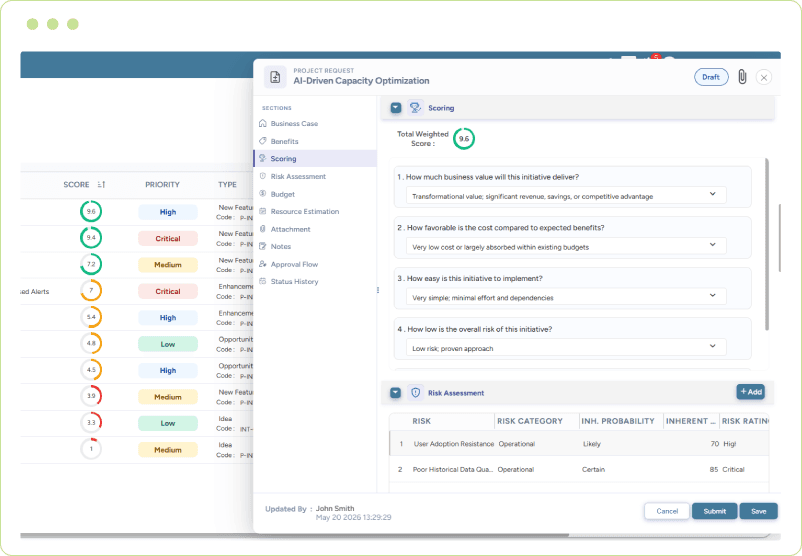
Task: Open the Notes section
Action: (315, 247)
